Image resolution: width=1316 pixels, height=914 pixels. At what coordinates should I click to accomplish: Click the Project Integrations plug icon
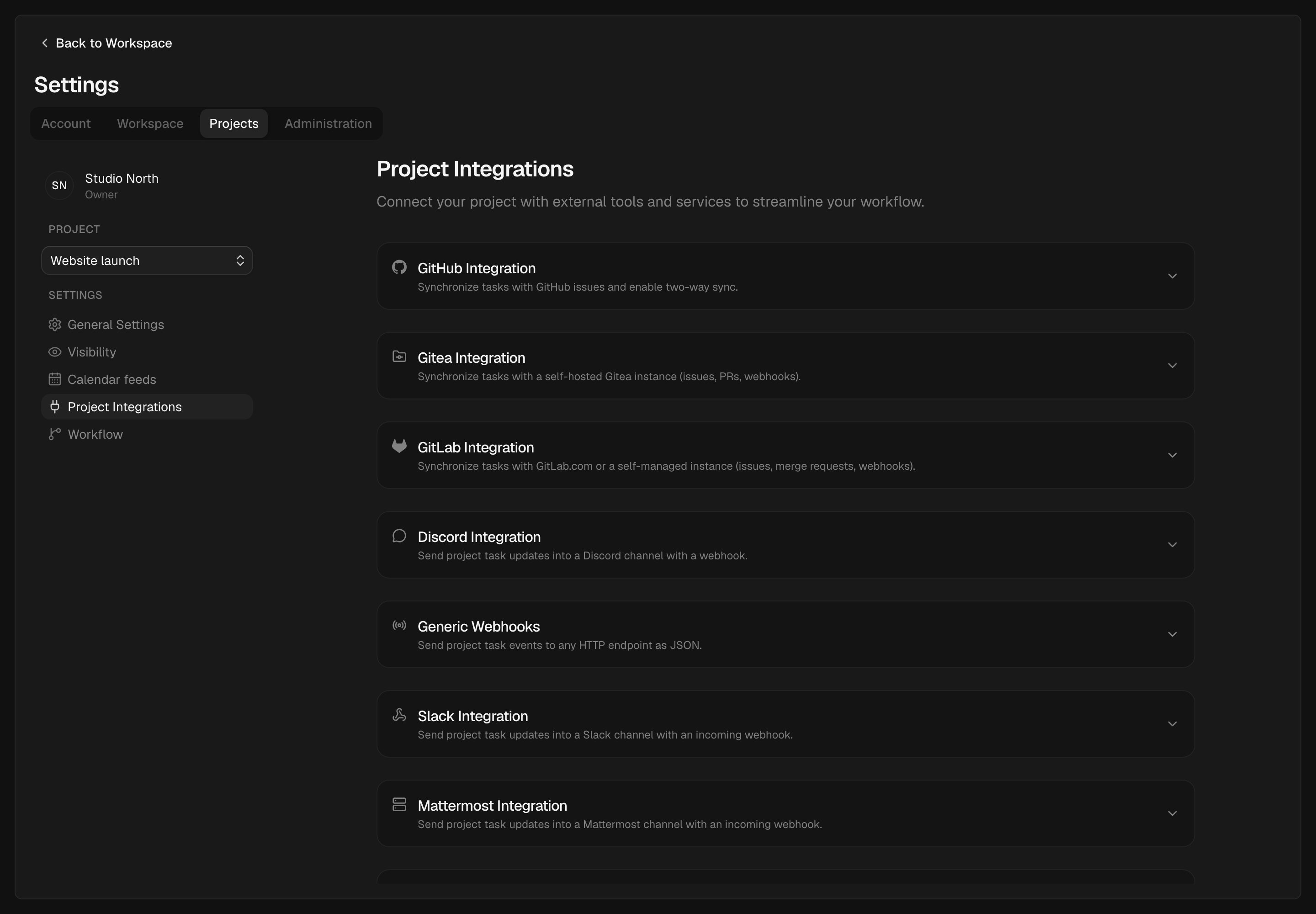pyautogui.click(x=54, y=407)
